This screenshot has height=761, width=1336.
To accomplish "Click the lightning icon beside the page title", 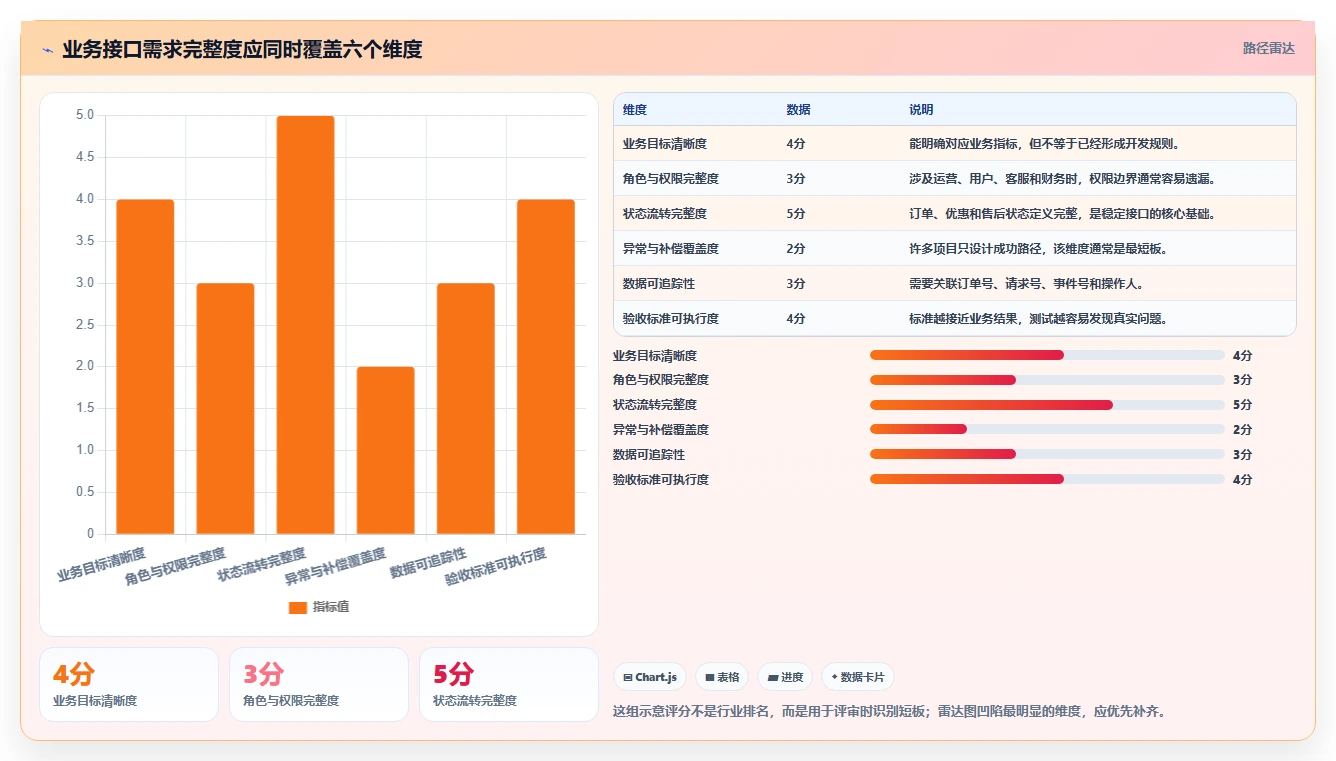I will [x=47, y=49].
